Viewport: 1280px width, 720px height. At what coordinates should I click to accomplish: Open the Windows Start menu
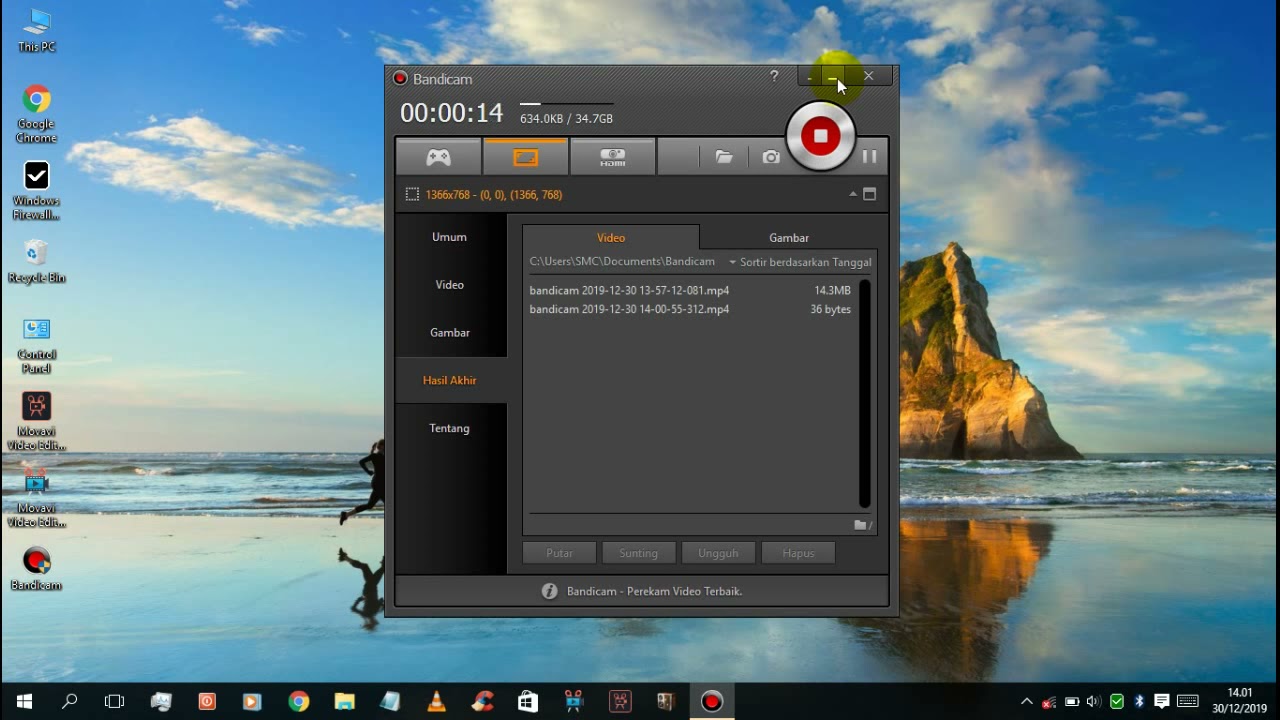coord(24,702)
